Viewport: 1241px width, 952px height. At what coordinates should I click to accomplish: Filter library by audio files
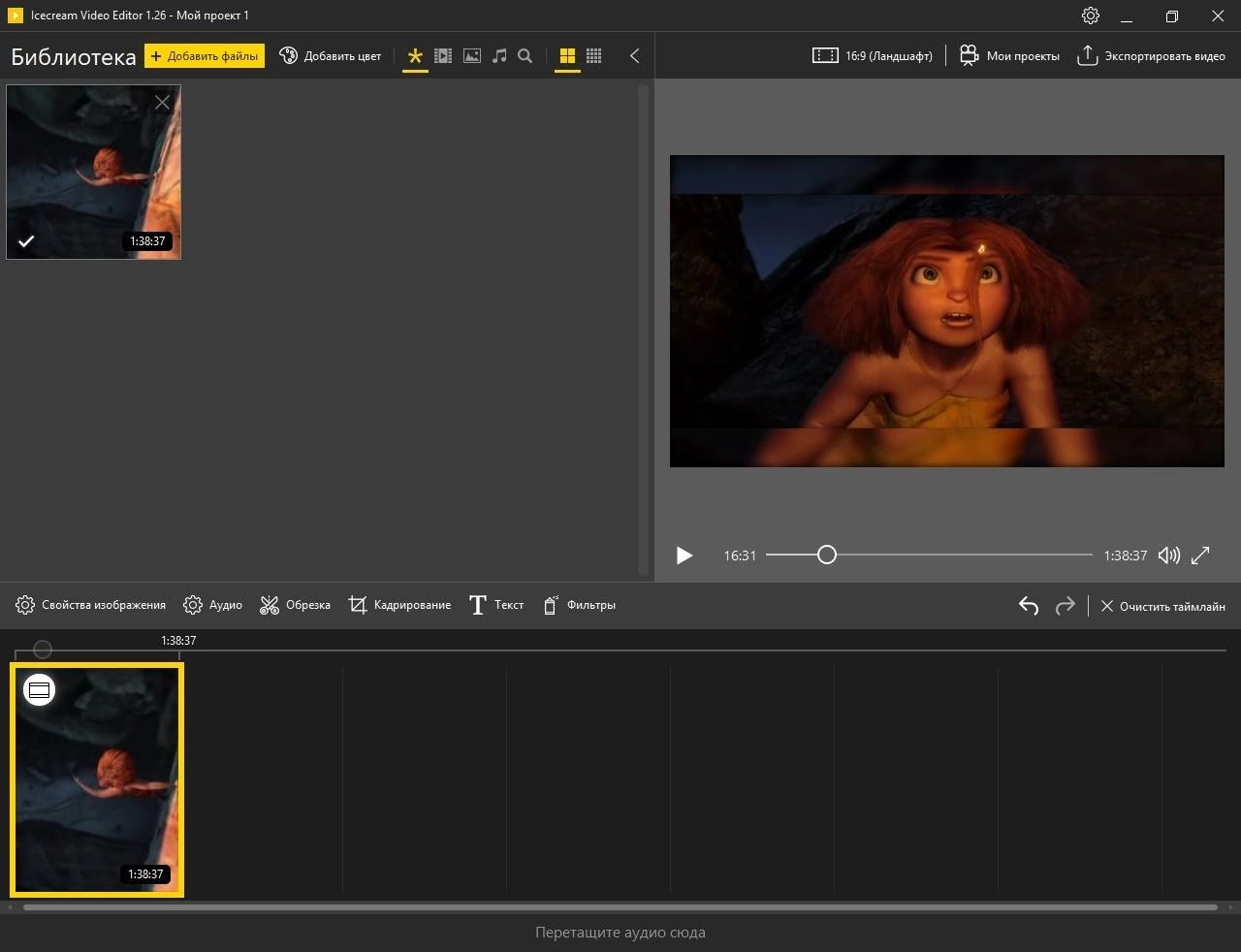coord(499,56)
